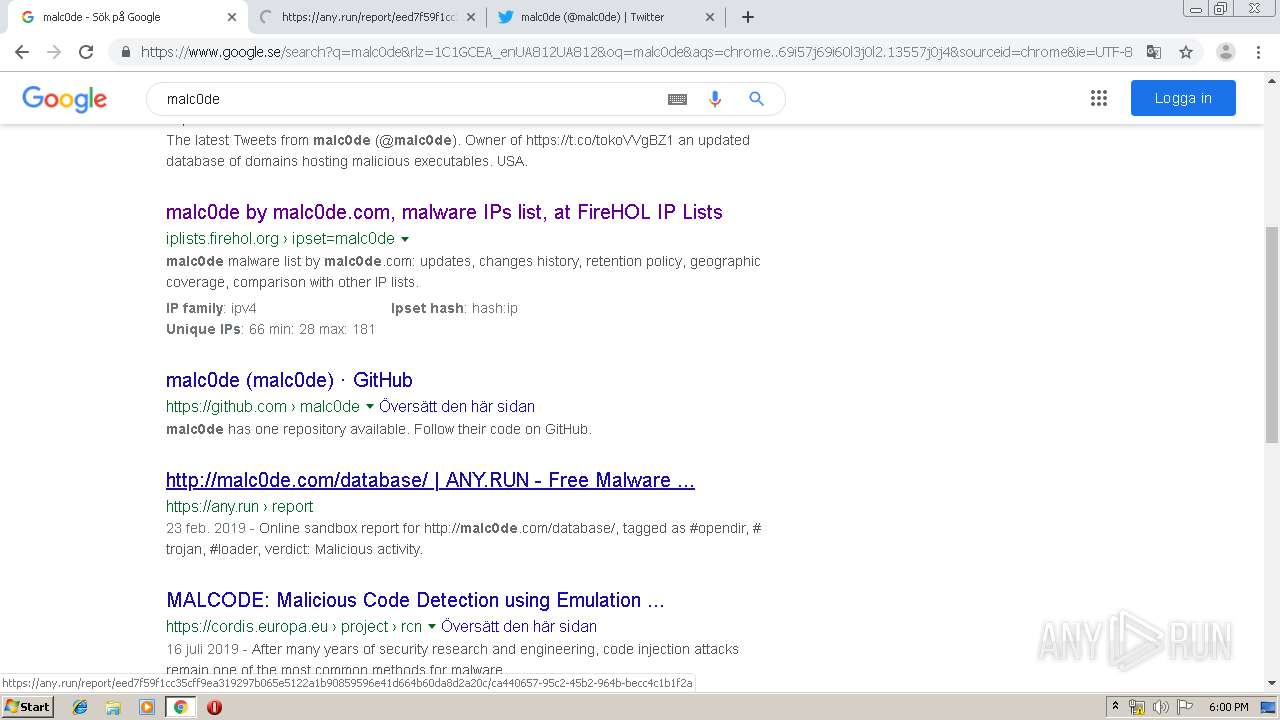The width and height of the screenshot is (1280, 720).
Task: Switch to any.run report tab
Action: [x=366, y=17]
